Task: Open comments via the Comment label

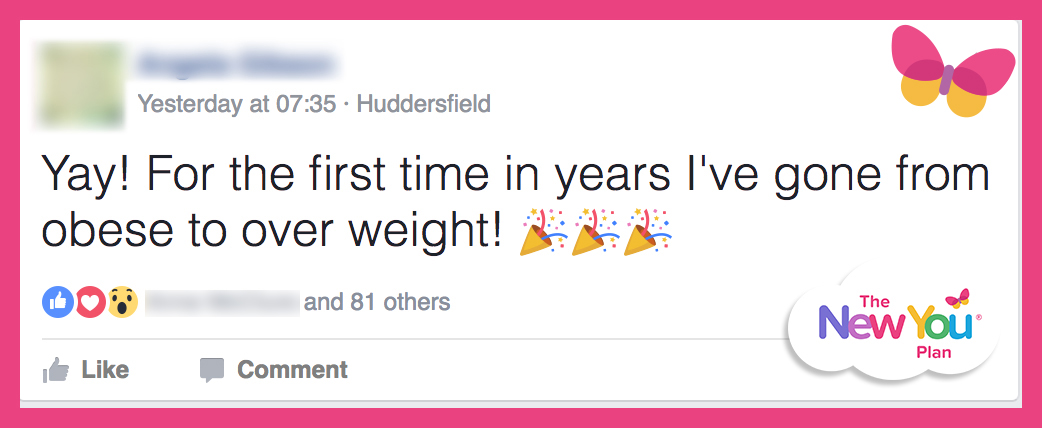Action: pyautogui.click(x=292, y=370)
